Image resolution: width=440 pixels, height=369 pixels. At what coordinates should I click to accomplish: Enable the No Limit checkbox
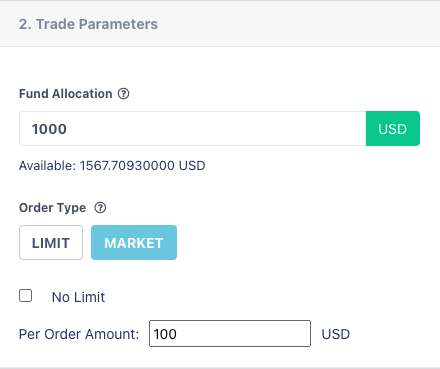[x=25, y=296]
